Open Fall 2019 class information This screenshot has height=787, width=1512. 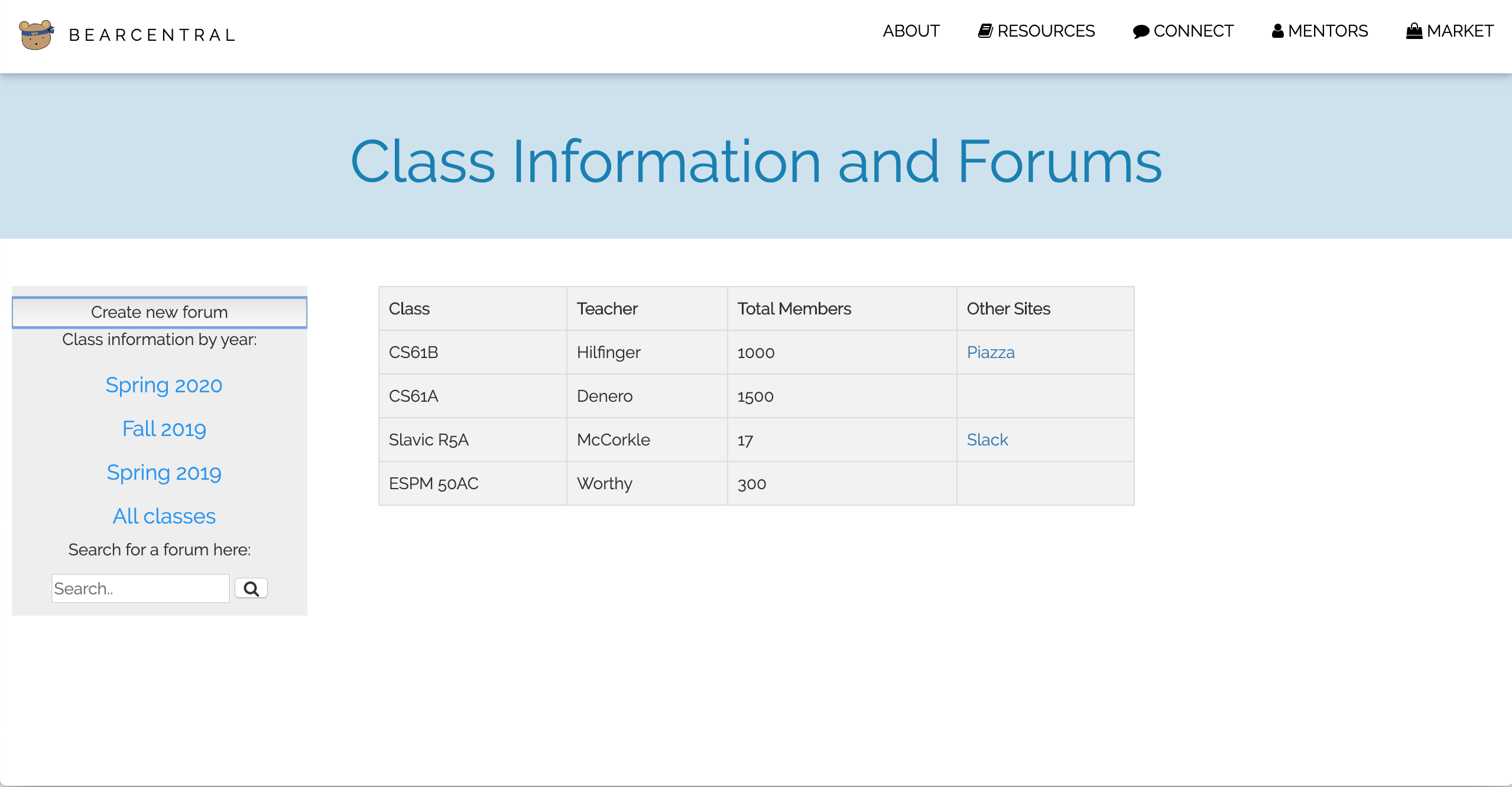[x=164, y=429]
